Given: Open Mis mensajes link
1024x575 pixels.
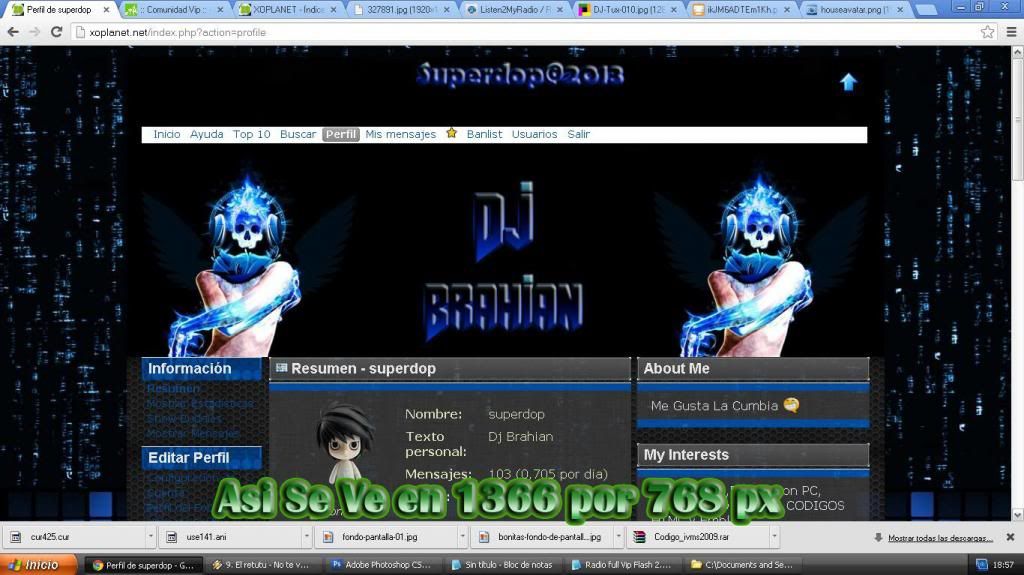Looking at the screenshot, I should coord(400,134).
